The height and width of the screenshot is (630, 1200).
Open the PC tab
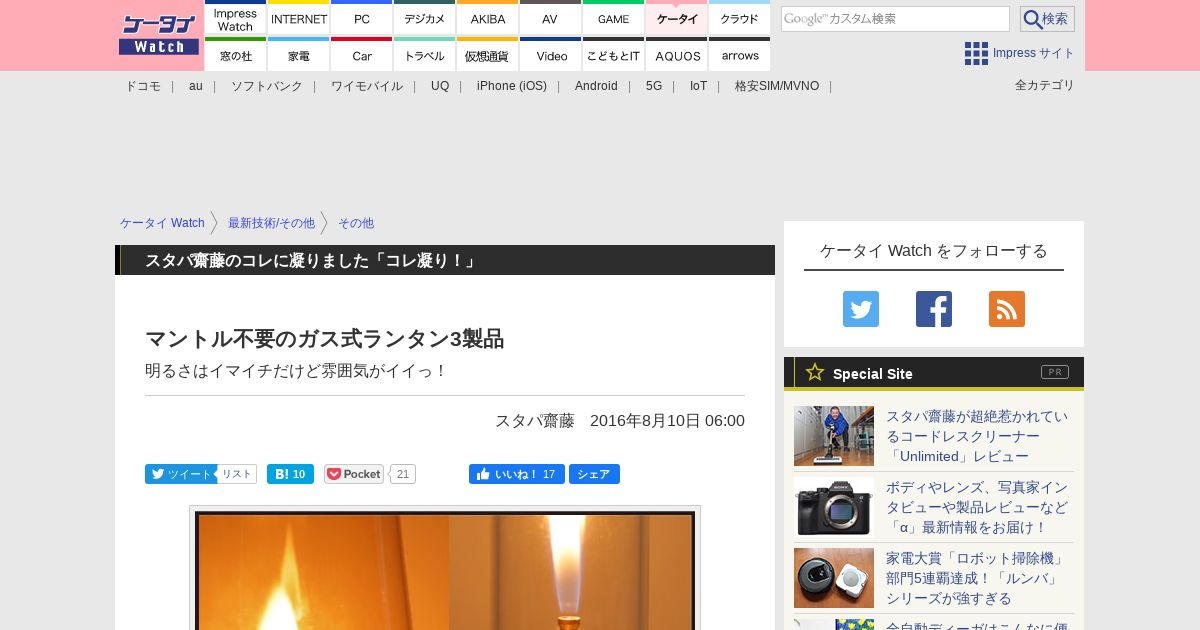[361, 18]
